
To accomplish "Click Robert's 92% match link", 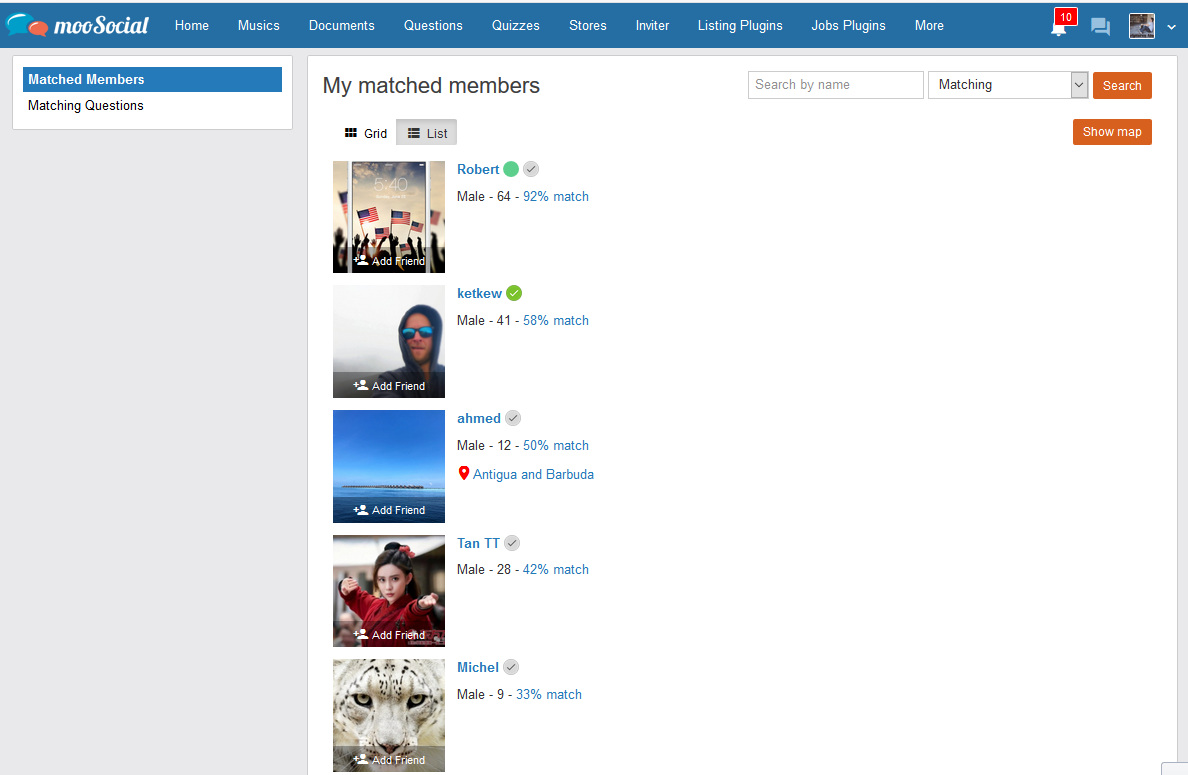I will 555,196.
